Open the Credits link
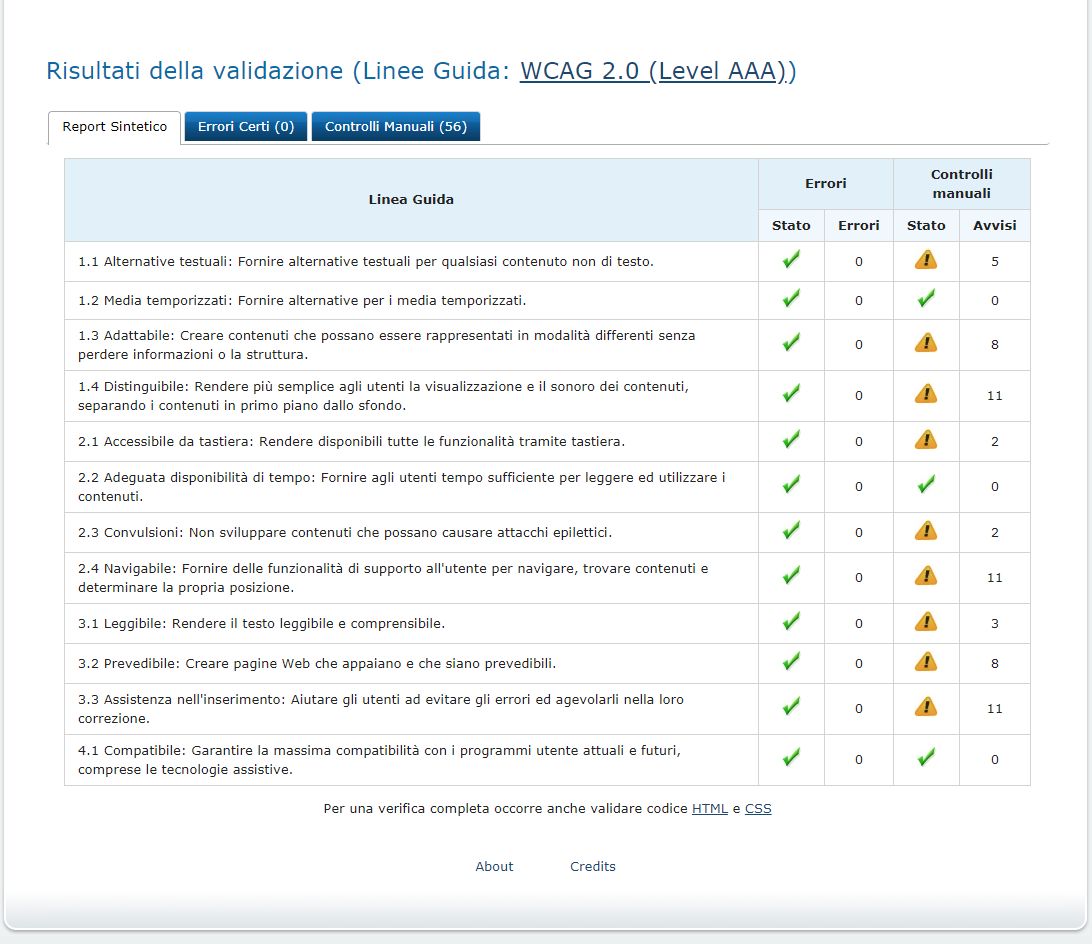Screen dimensions: 1092x944 [x=593, y=866]
